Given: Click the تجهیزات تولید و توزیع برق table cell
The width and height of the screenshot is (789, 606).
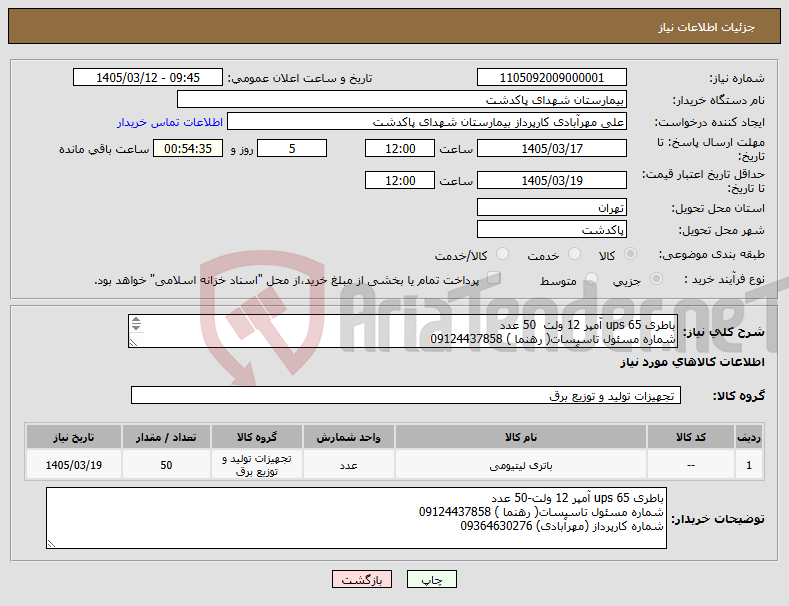Looking at the screenshot, I should (x=257, y=465).
